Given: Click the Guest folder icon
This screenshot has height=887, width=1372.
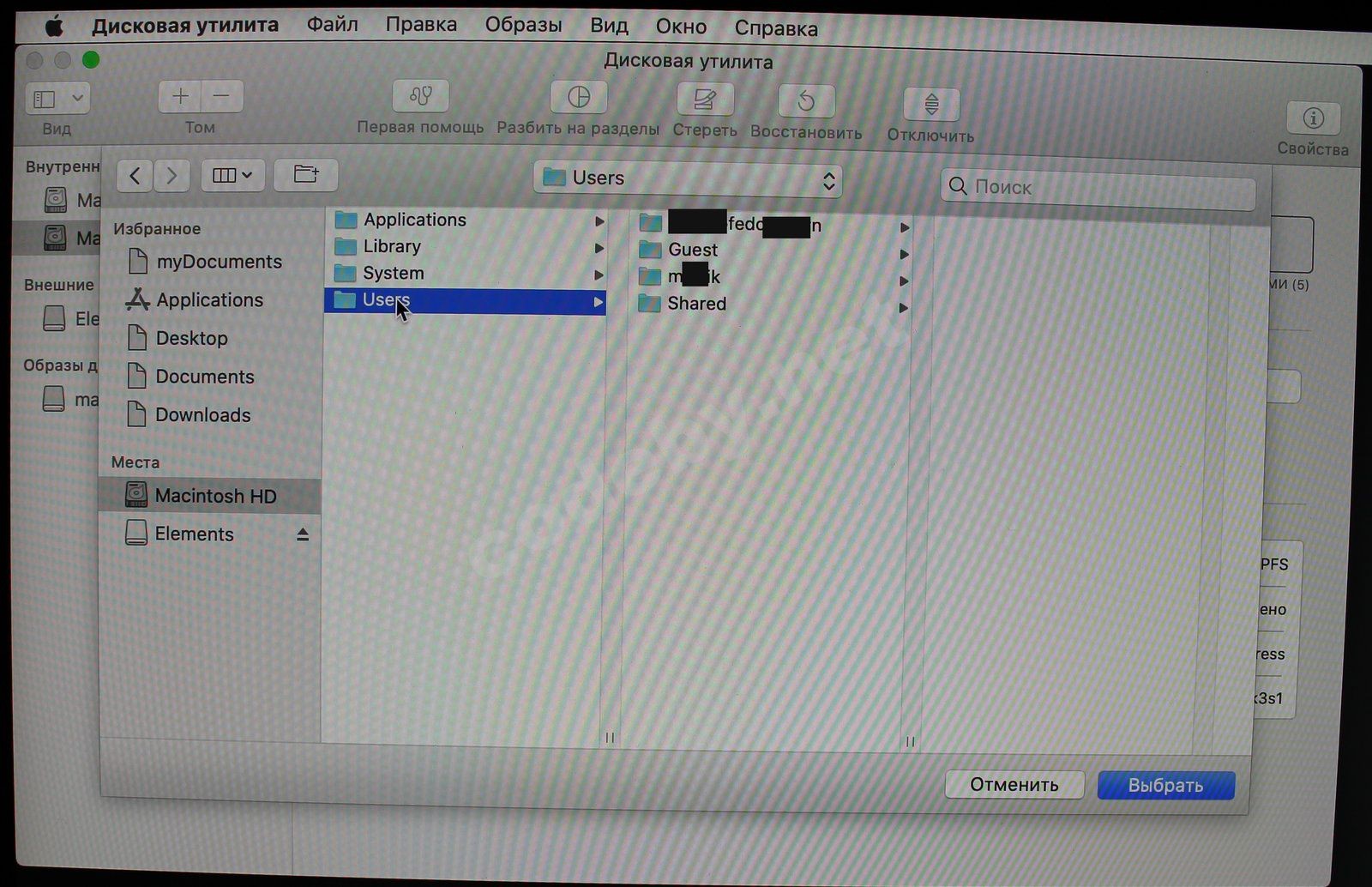Looking at the screenshot, I should point(650,250).
